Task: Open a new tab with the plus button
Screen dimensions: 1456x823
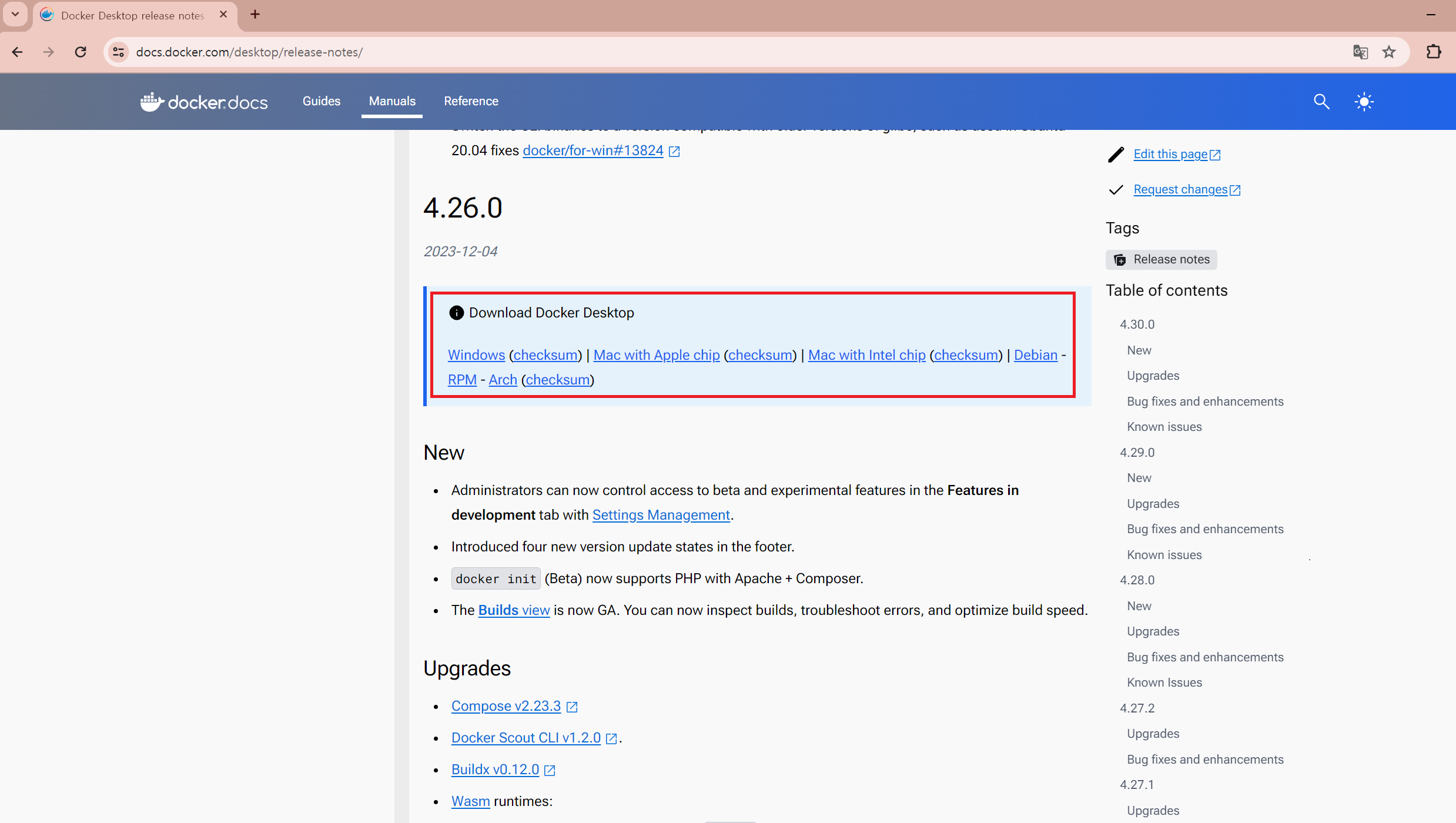Action: tap(255, 14)
